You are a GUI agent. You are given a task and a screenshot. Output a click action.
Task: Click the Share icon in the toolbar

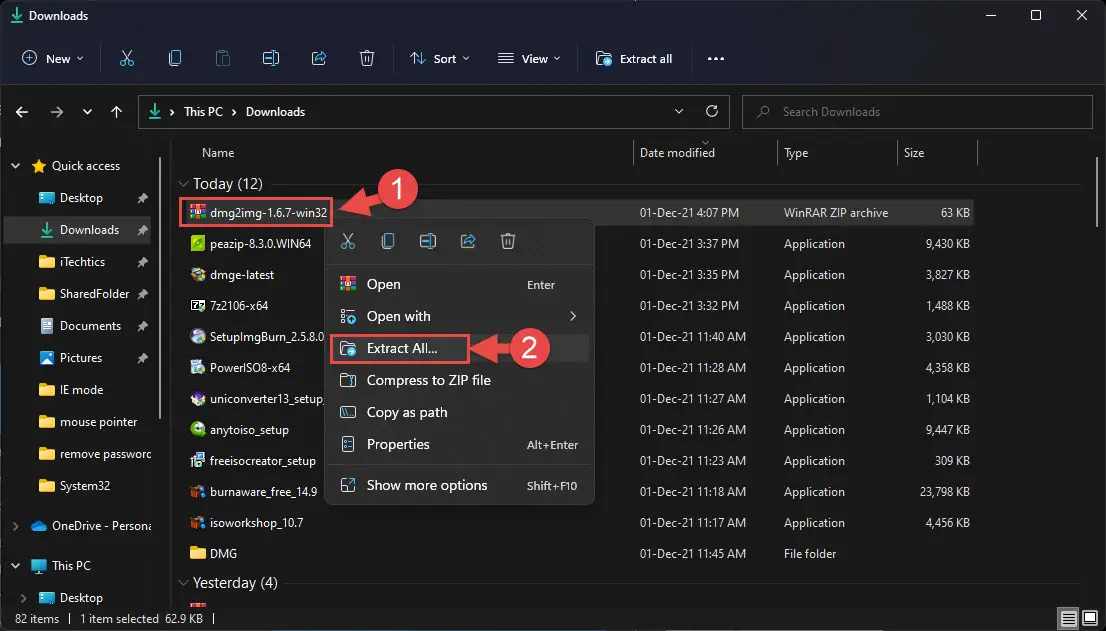319,59
